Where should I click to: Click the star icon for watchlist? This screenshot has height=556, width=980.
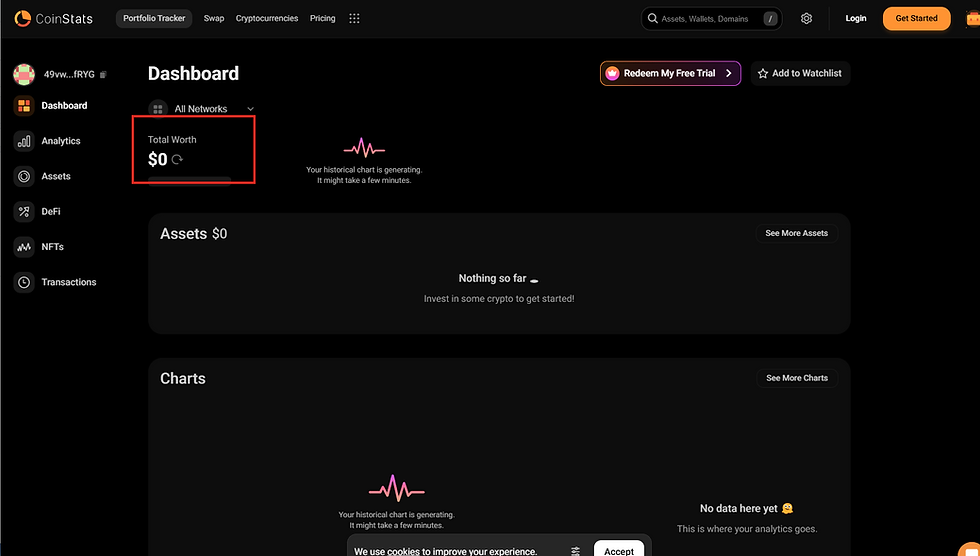click(762, 74)
